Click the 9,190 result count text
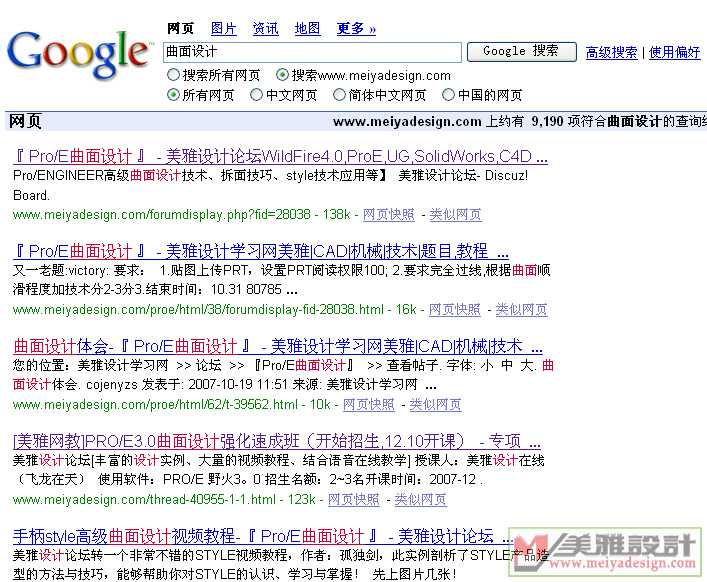 (x=547, y=121)
